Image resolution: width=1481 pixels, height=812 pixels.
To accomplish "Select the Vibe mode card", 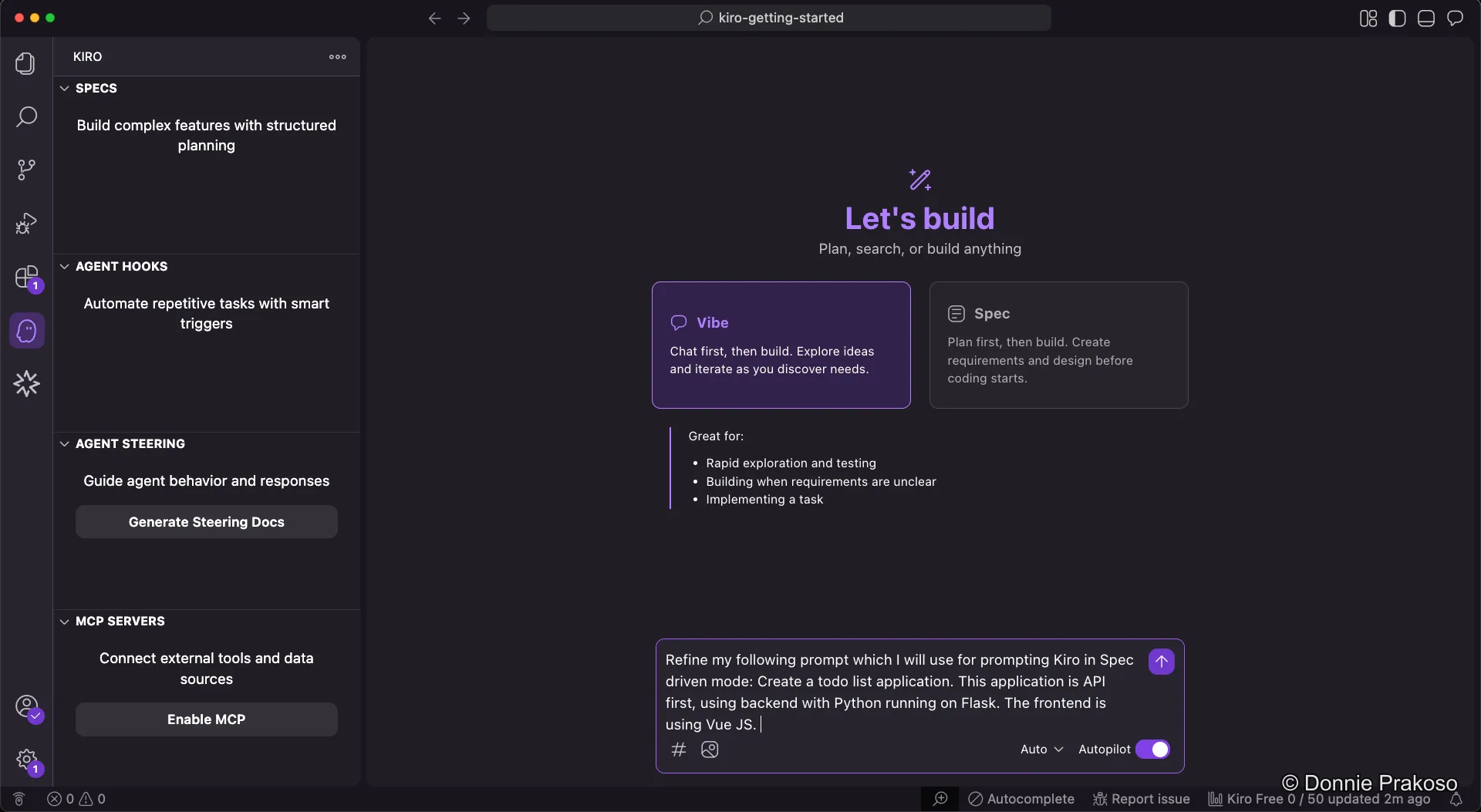I will (x=780, y=345).
